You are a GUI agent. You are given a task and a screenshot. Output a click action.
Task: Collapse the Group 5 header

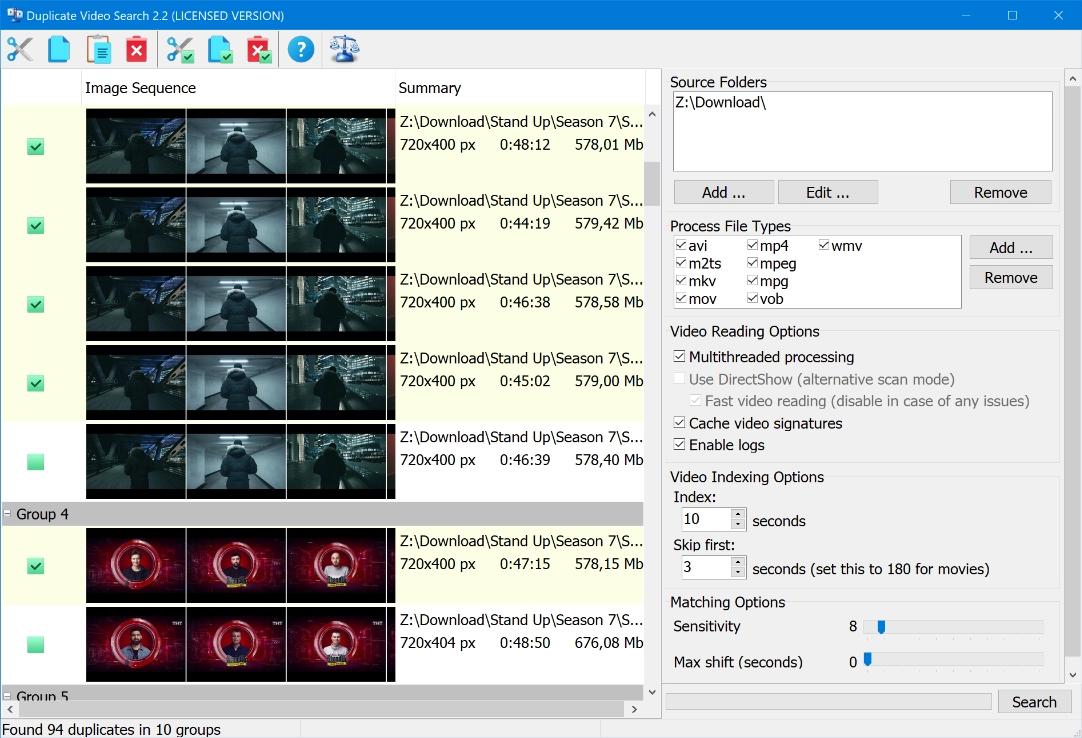[x=9, y=697]
